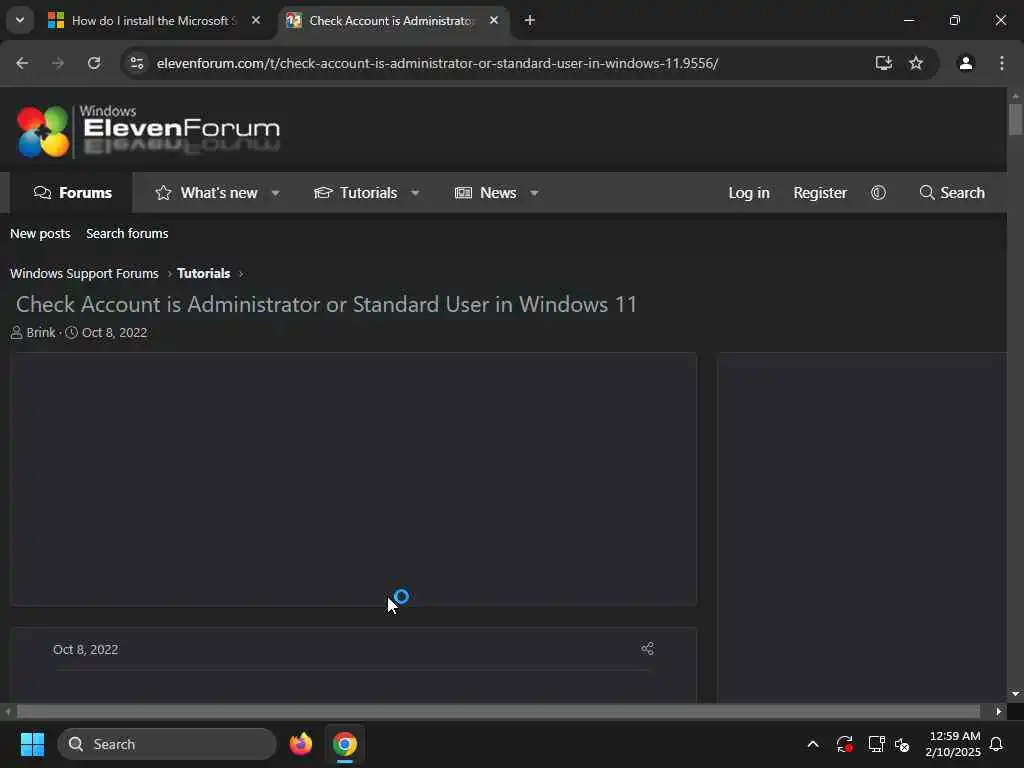Open Chrome three-dot menu
Screen dimensions: 1024x768
tap(1001, 63)
